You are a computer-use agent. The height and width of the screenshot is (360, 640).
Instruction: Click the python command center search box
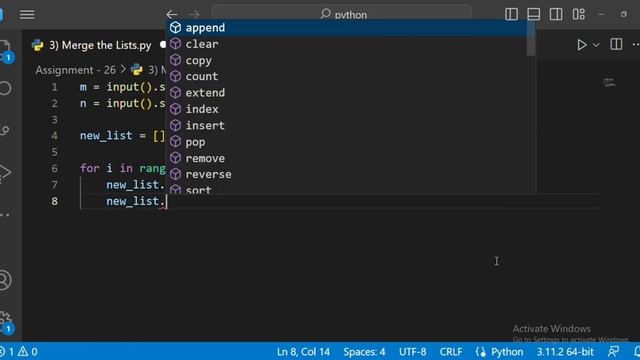point(341,15)
